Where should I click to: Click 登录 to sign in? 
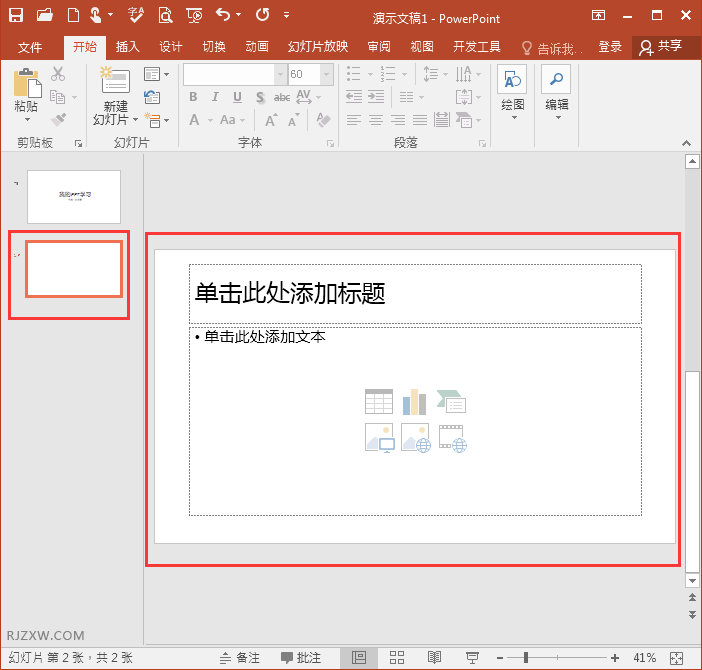click(x=610, y=47)
